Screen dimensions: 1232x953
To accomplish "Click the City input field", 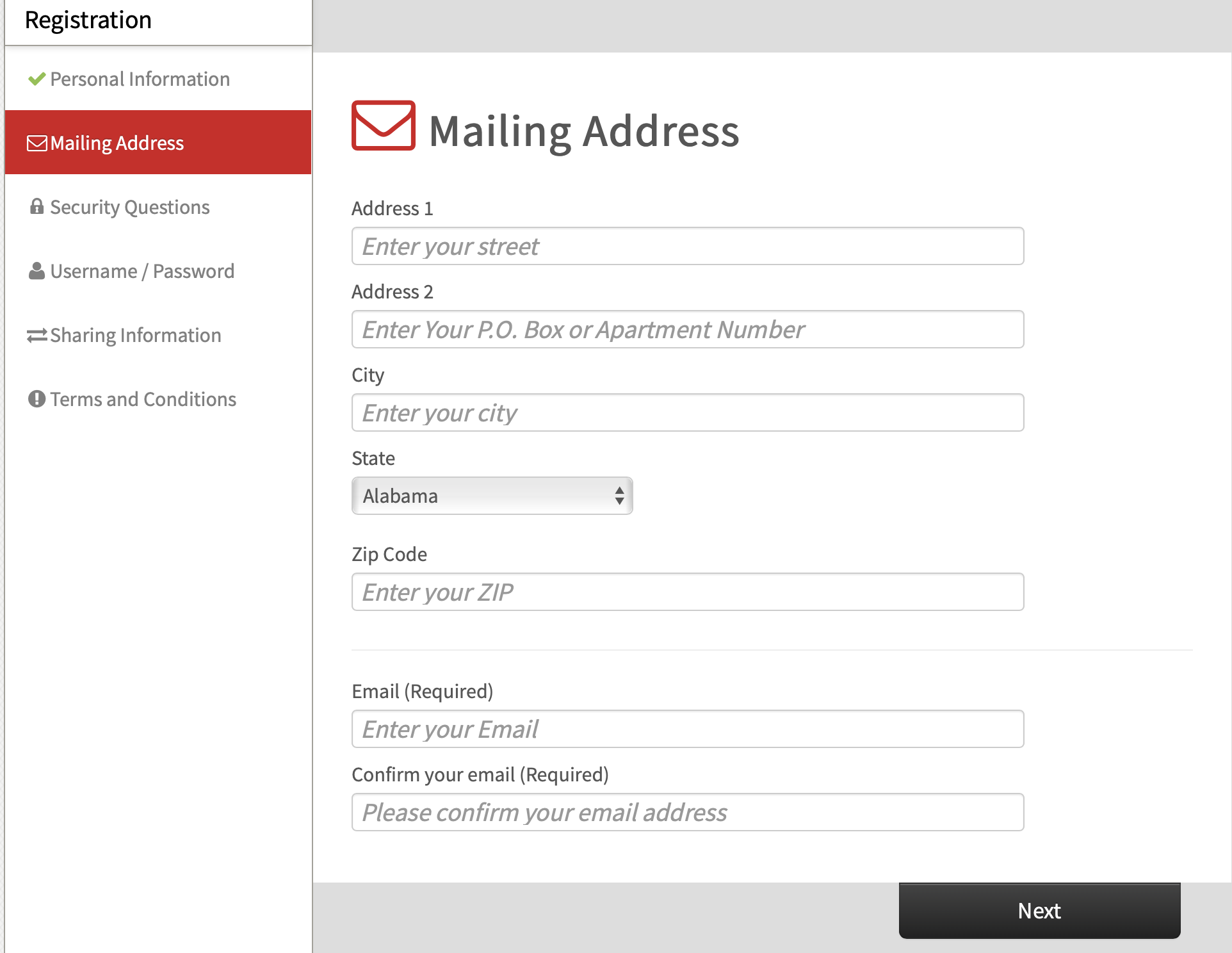I will point(687,412).
